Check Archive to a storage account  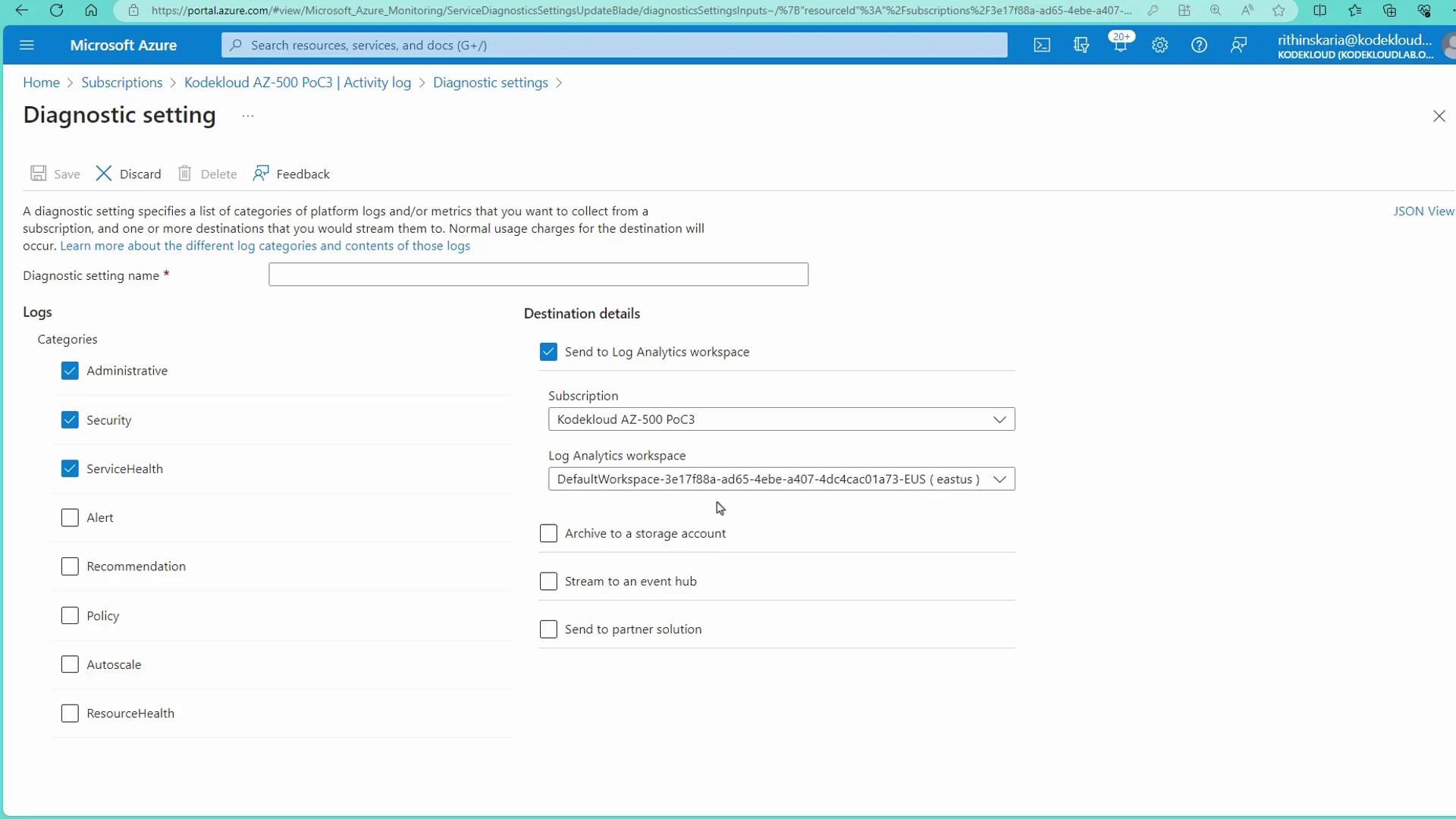(548, 534)
